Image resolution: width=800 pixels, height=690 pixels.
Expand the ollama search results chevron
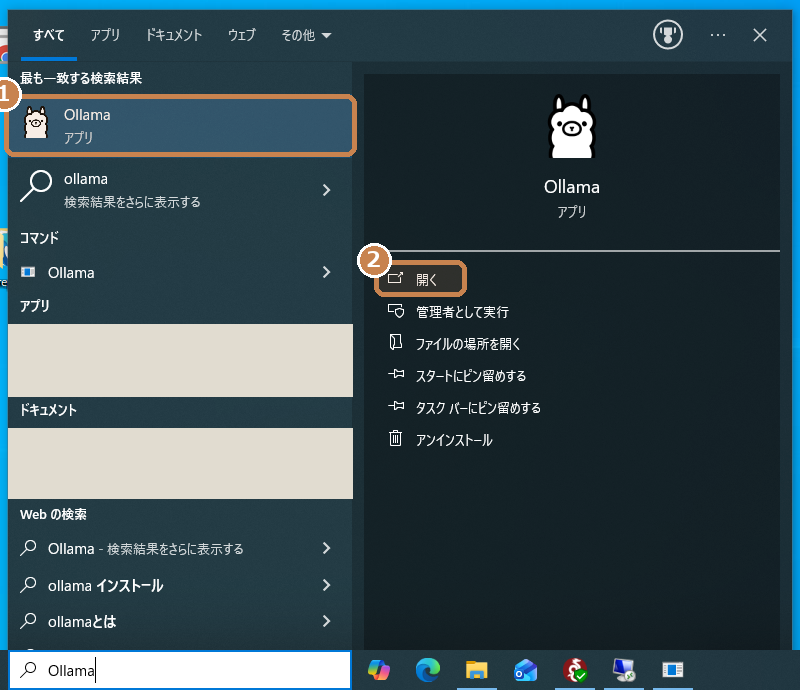327,190
